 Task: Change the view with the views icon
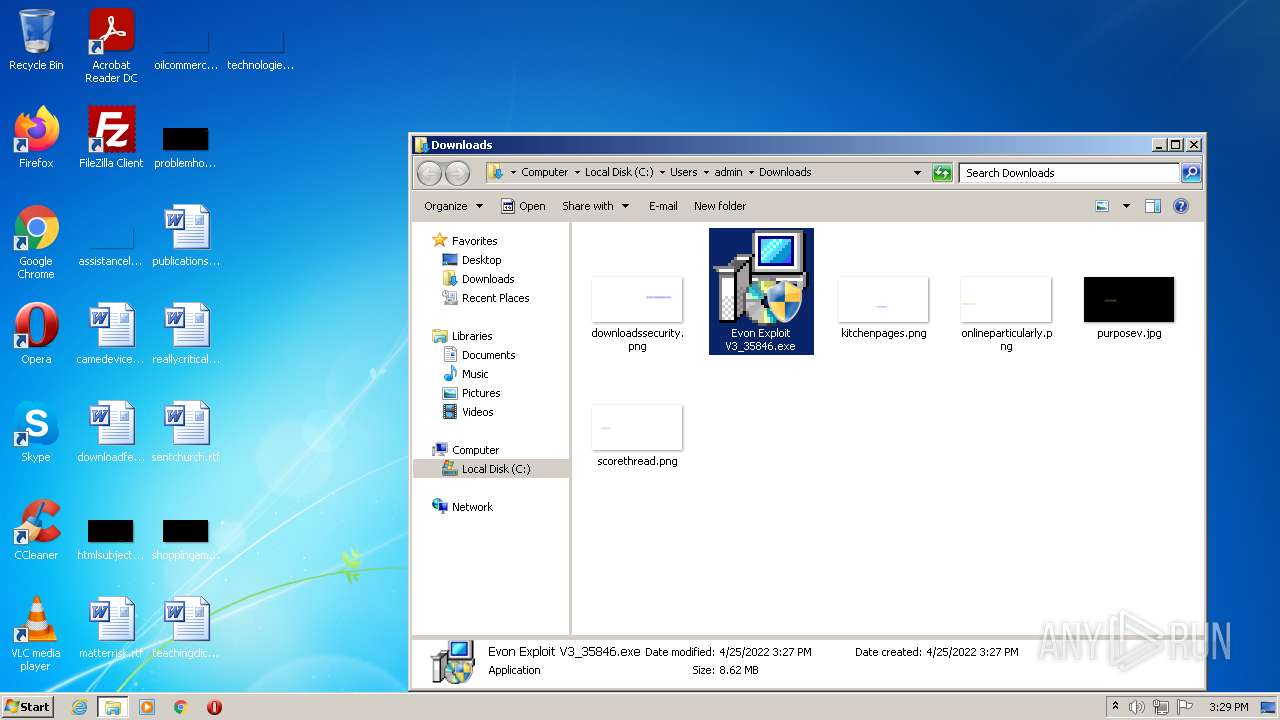tap(1102, 206)
